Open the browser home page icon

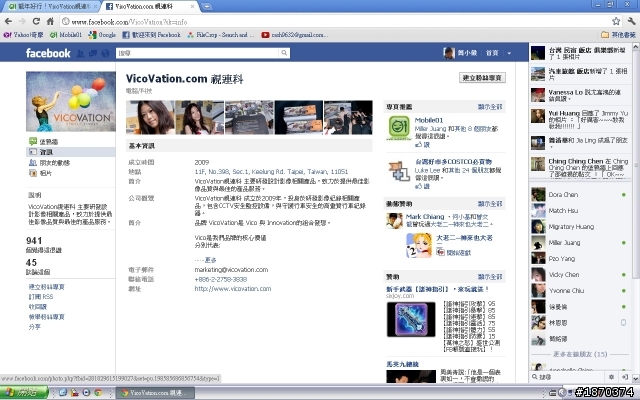[50, 21]
